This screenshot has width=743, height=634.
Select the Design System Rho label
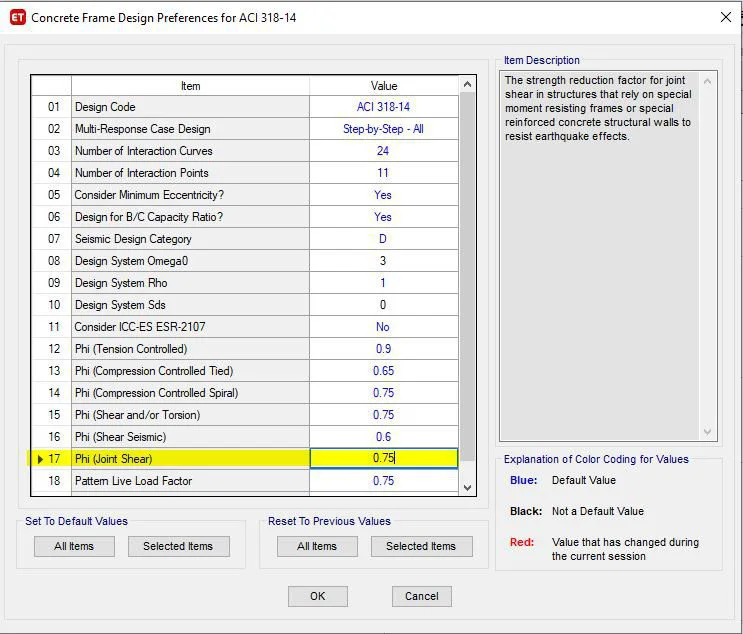pos(121,282)
